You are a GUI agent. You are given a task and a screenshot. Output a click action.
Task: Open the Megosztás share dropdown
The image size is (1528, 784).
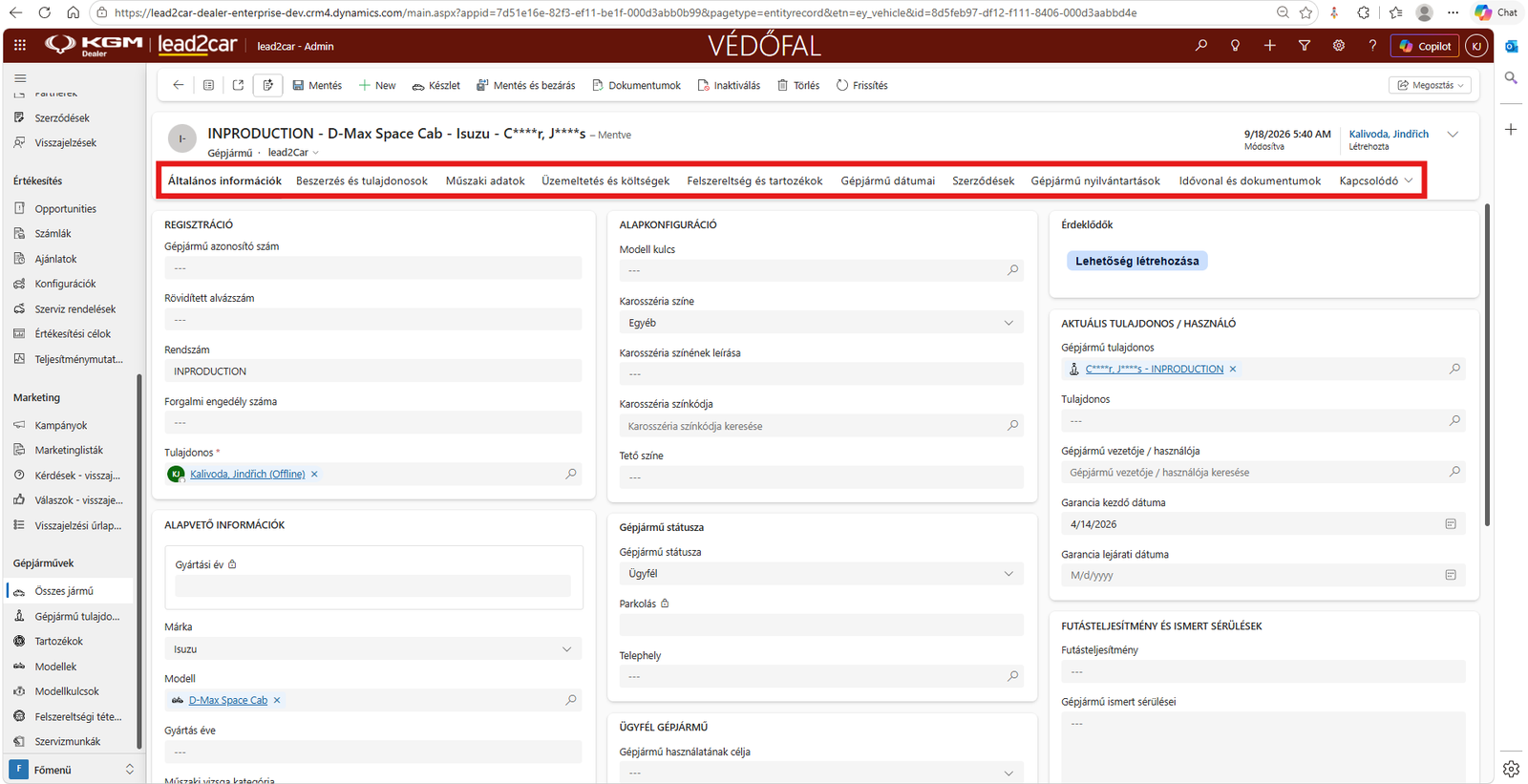point(1430,85)
